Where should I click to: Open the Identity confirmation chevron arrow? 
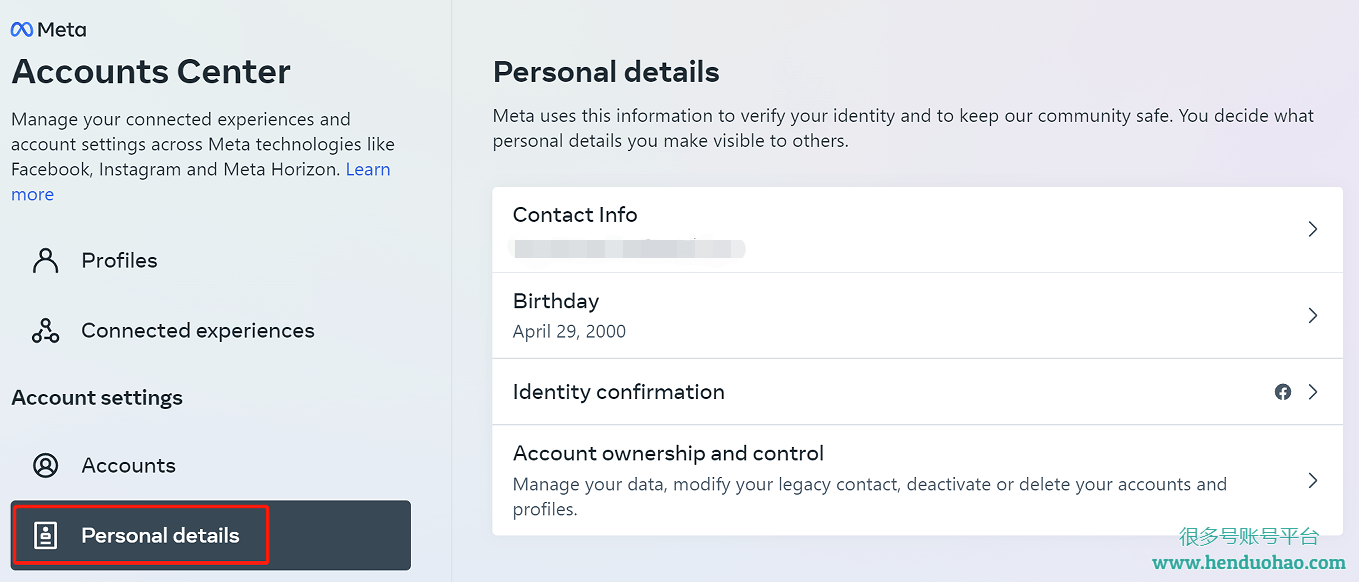pos(1313,392)
